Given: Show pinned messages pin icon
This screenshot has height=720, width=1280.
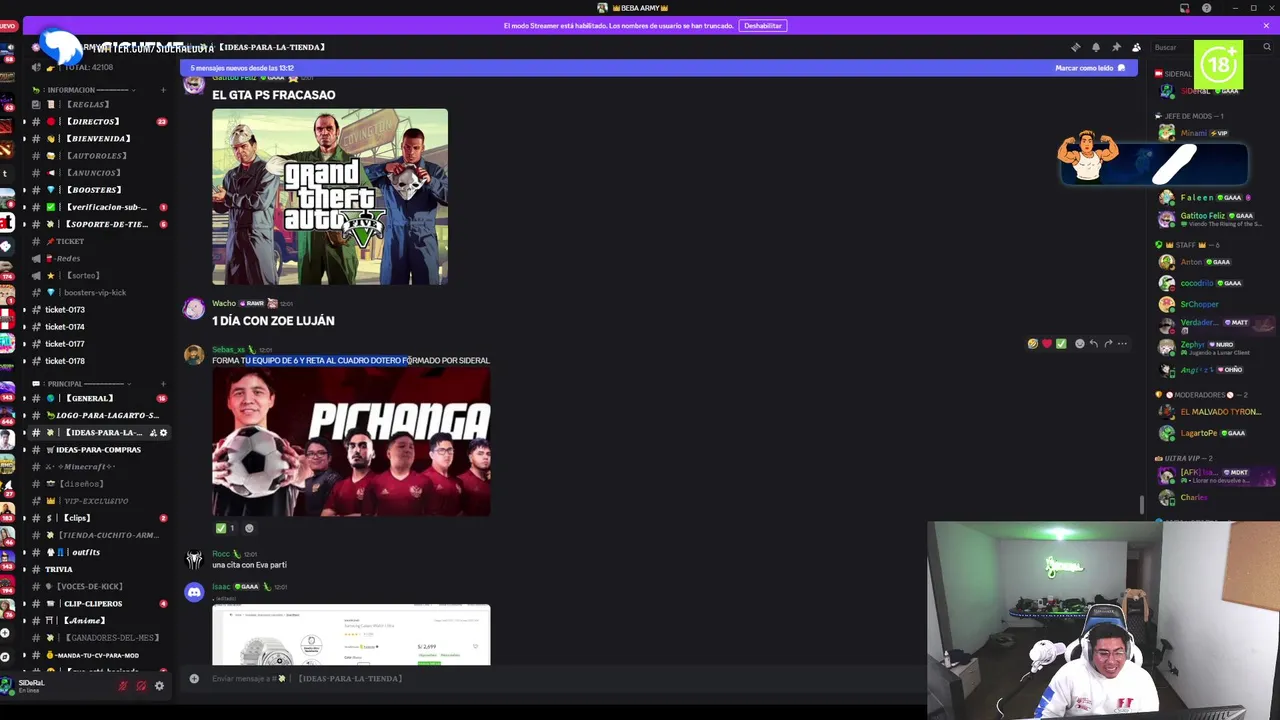Looking at the screenshot, I should 1116,47.
